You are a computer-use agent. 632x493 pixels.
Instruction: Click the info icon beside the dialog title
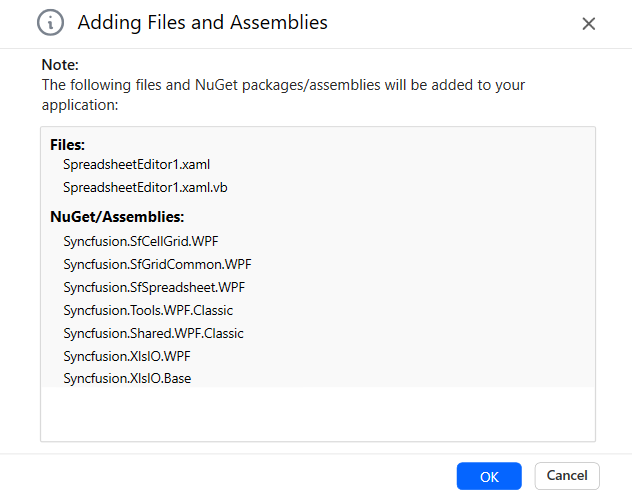(x=50, y=23)
